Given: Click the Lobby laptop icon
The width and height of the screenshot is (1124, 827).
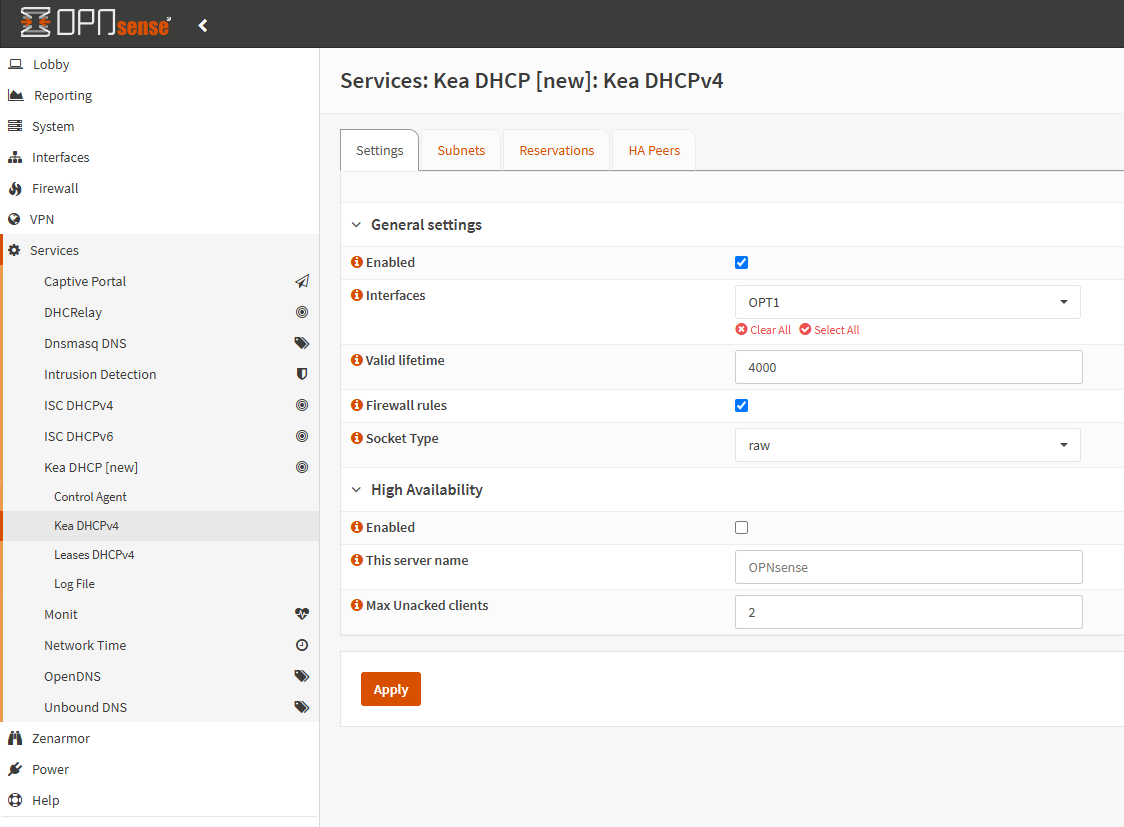Looking at the screenshot, I should click(x=15, y=64).
